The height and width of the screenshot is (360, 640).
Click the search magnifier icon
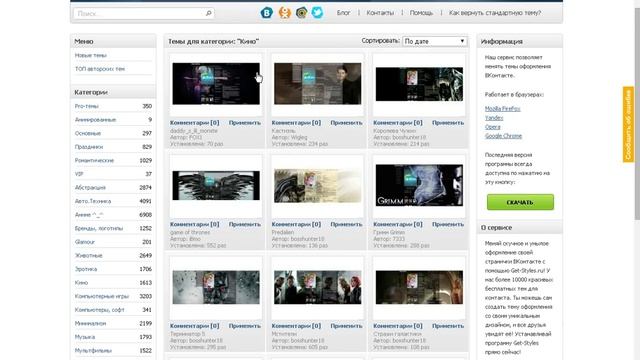pos(208,13)
